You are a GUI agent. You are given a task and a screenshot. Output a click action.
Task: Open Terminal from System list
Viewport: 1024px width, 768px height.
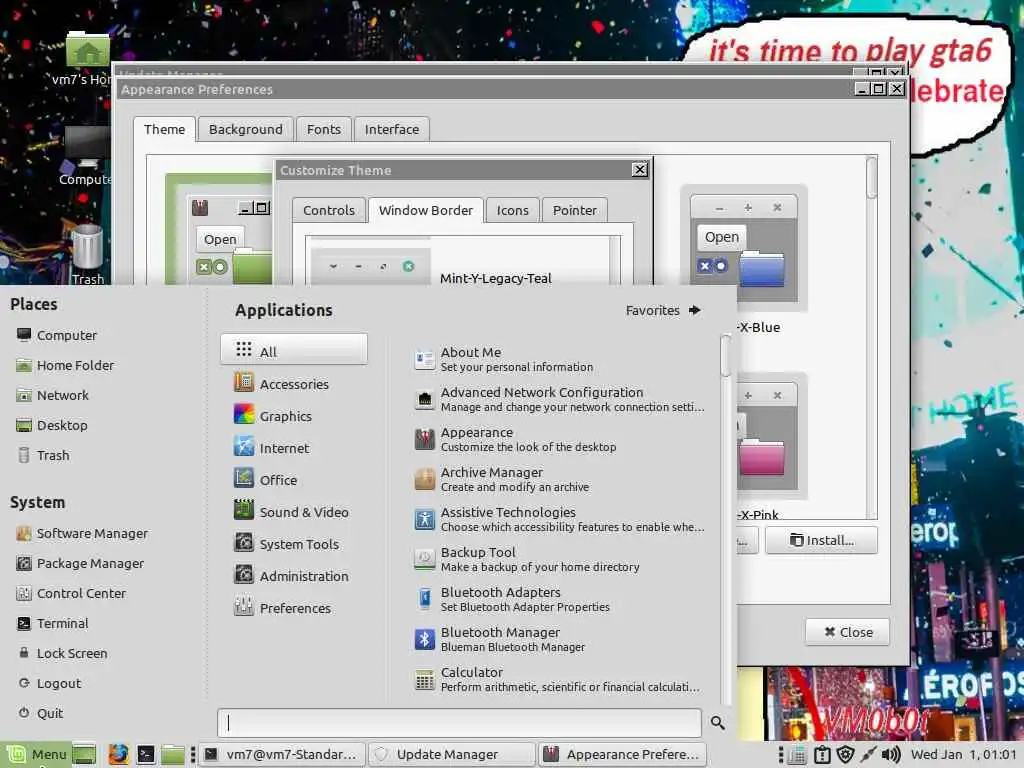tap(52, 623)
